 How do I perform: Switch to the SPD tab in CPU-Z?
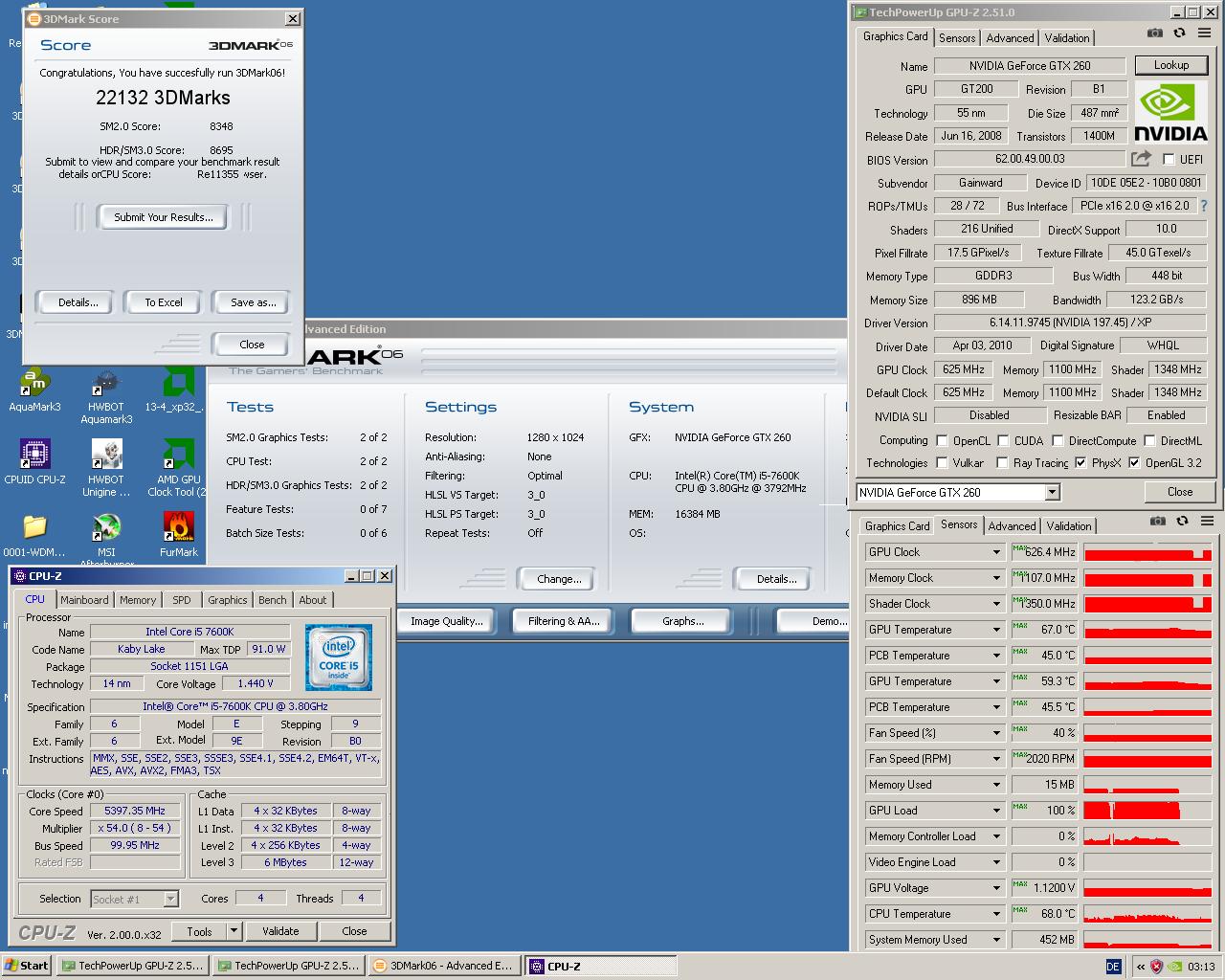(182, 600)
